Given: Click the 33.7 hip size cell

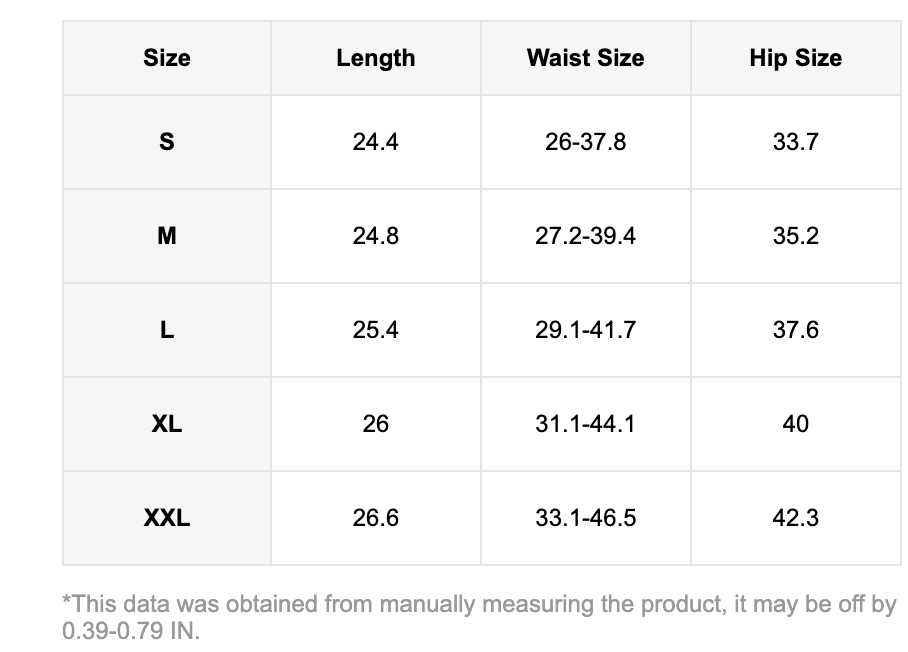Looking at the screenshot, I should [x=795, y=142].
